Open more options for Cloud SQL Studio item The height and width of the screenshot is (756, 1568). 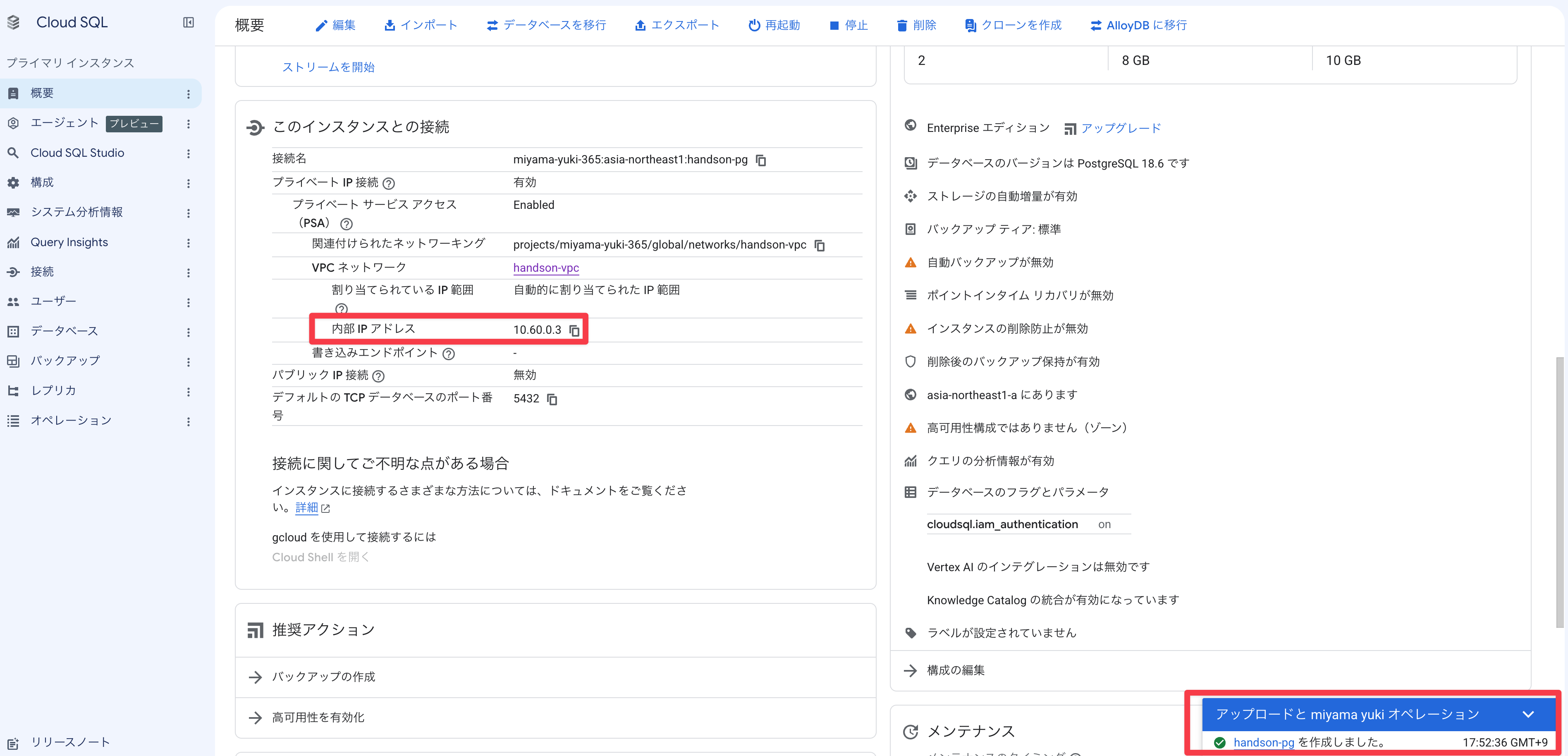(x=188, y=153)
